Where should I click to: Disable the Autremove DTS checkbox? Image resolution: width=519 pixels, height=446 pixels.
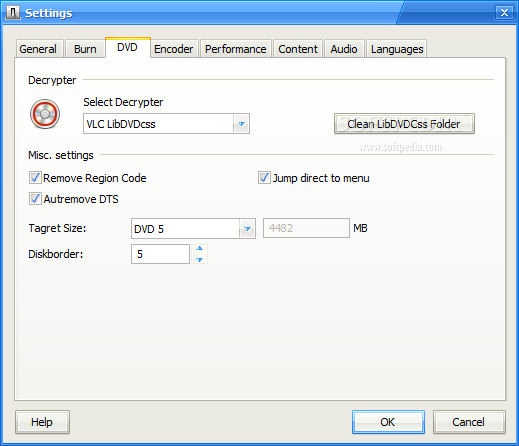pyautogui.click(x=35, y=199)
